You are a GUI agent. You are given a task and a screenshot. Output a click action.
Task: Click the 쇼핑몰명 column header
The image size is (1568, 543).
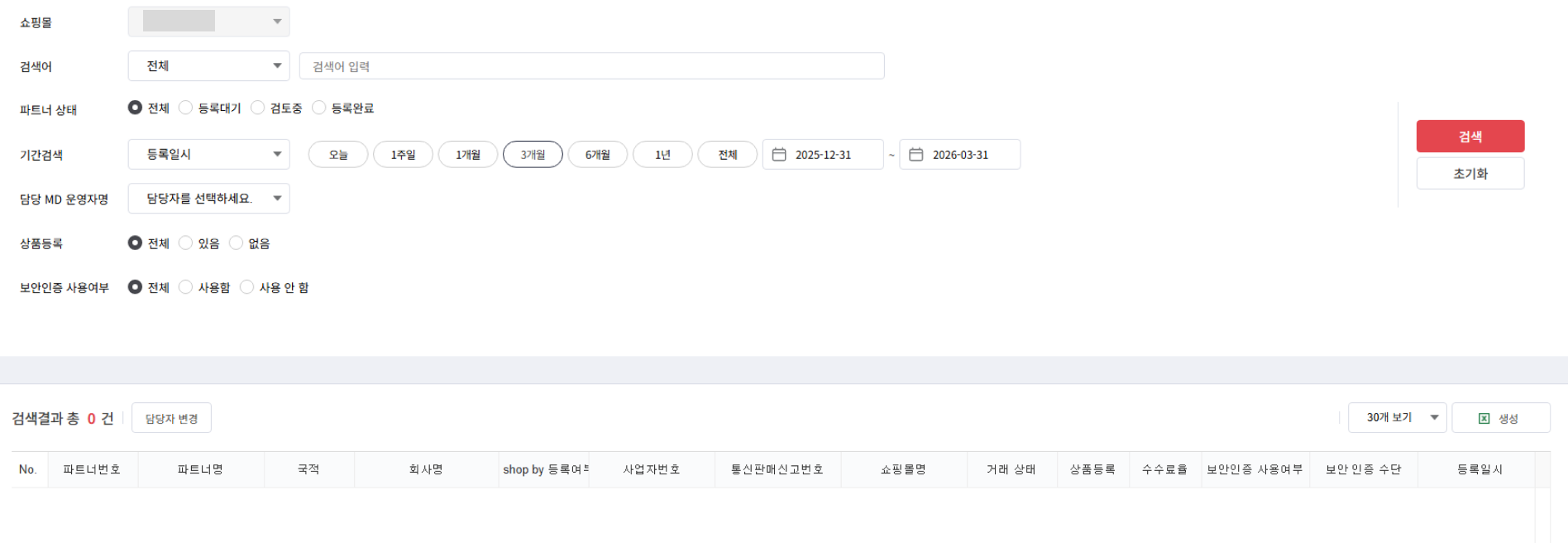tap(904, 469)
